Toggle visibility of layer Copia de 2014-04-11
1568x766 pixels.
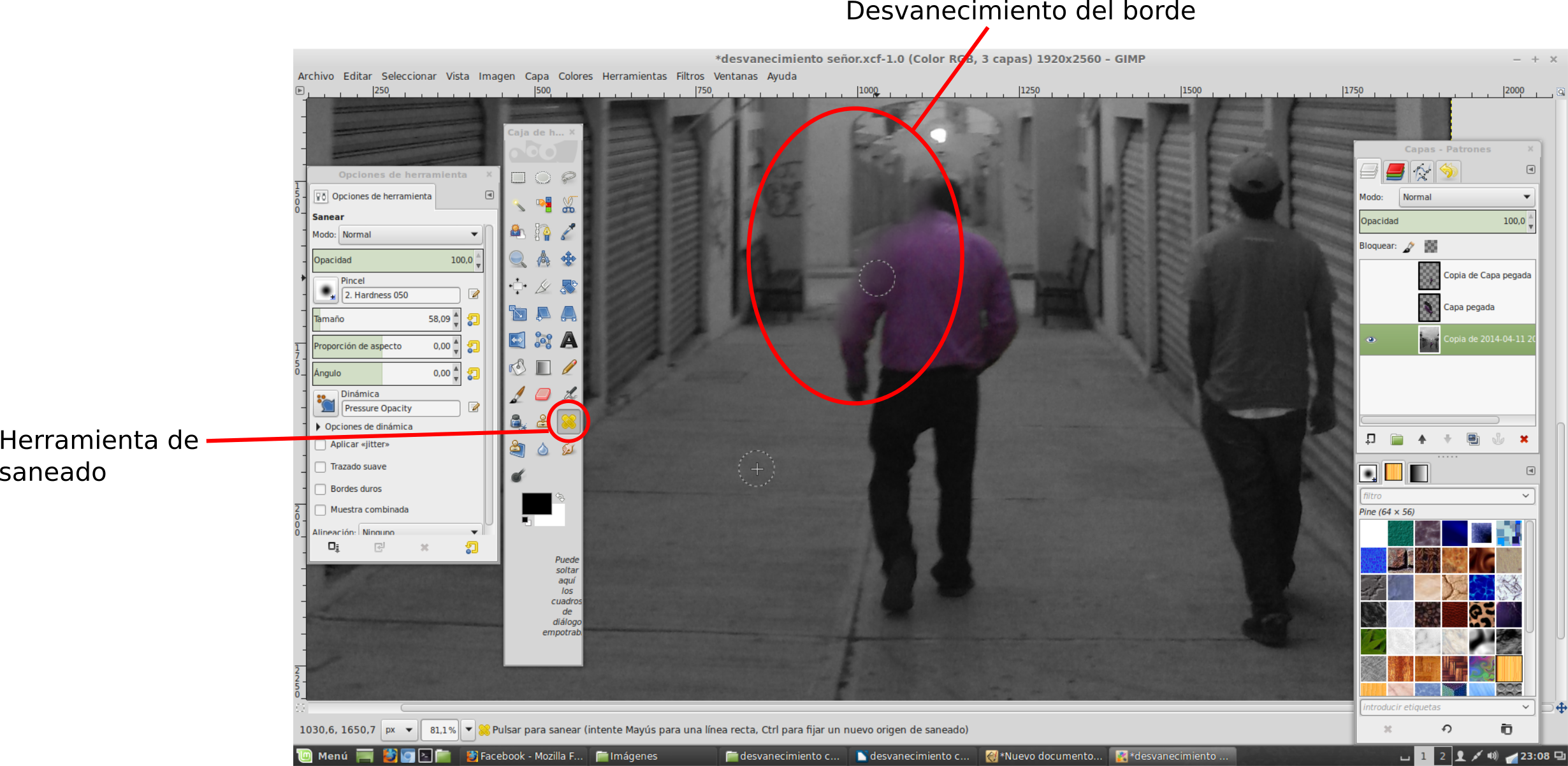tap(1371, 339)
